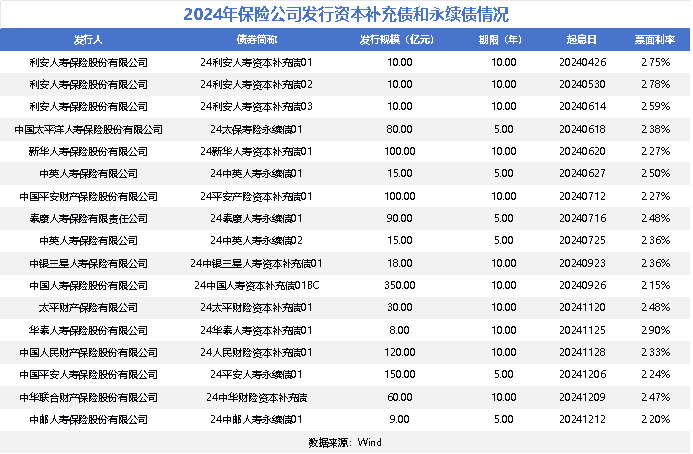Screen dimensions: 693x454
Task: Click the 数据来源：Wind footer text
Action: pos(345,443)
